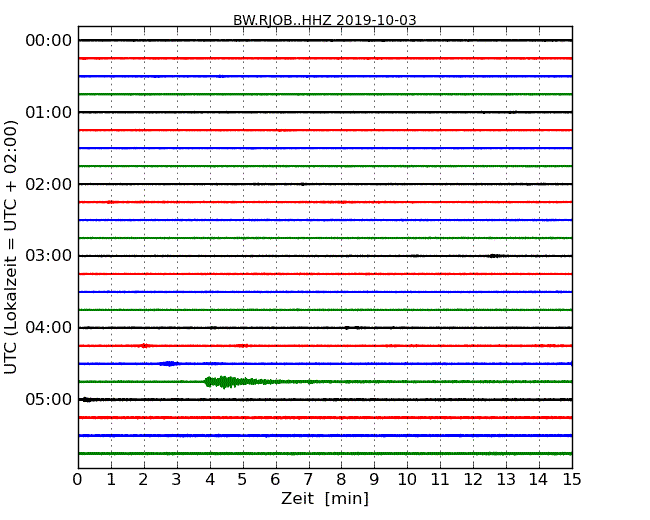Click x-axis tick label 14
Screen dimensions: 650x520
[539, 480]
